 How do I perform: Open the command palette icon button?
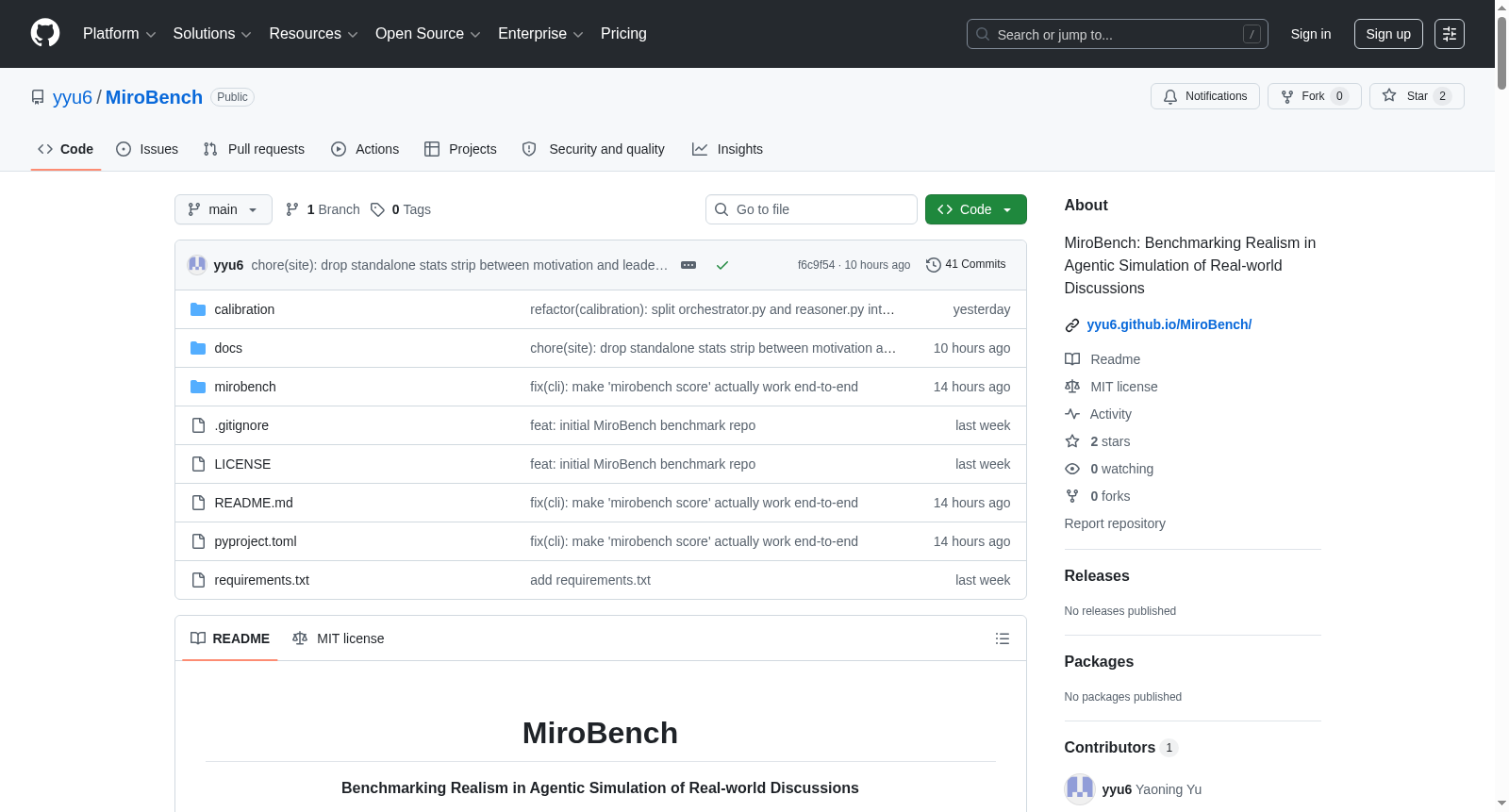coord(1450,34)
